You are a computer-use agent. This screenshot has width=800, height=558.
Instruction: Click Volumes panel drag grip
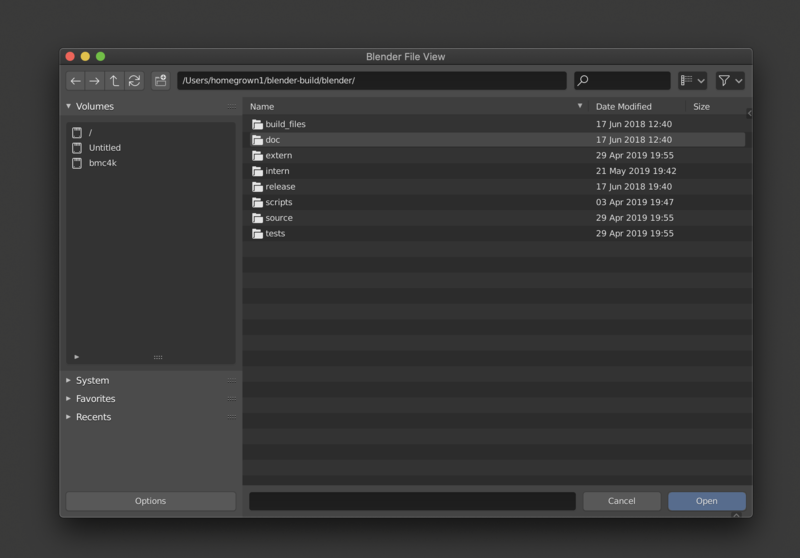(232, 106)
